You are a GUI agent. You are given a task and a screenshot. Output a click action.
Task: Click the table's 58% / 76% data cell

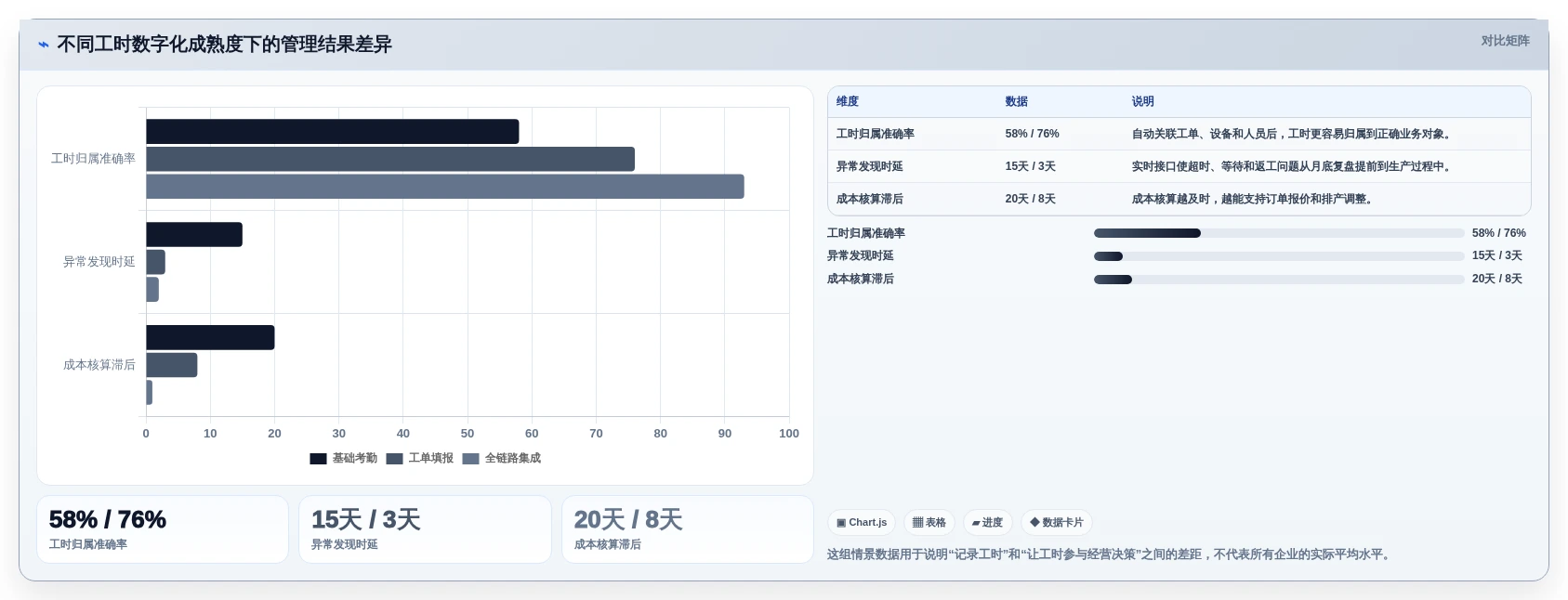[x=1033, y=135]
